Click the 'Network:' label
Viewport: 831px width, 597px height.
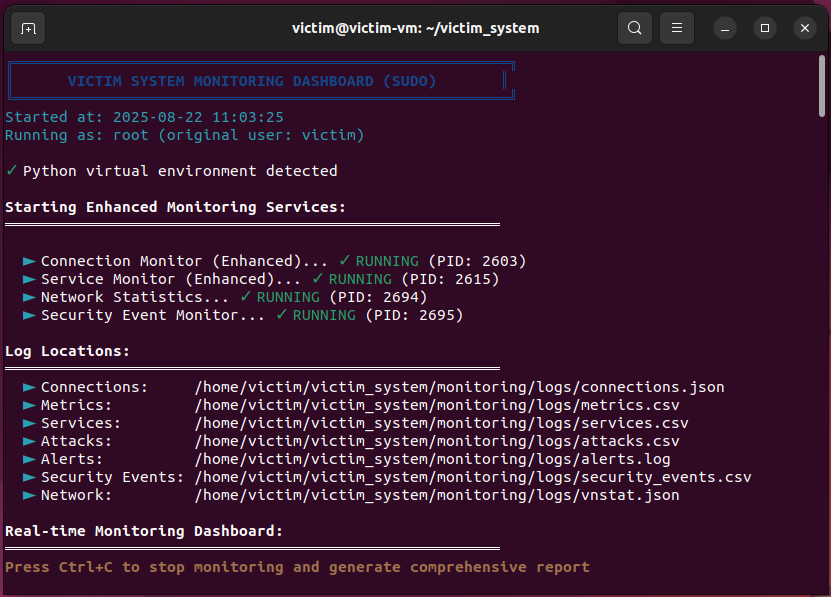[76, 496]
